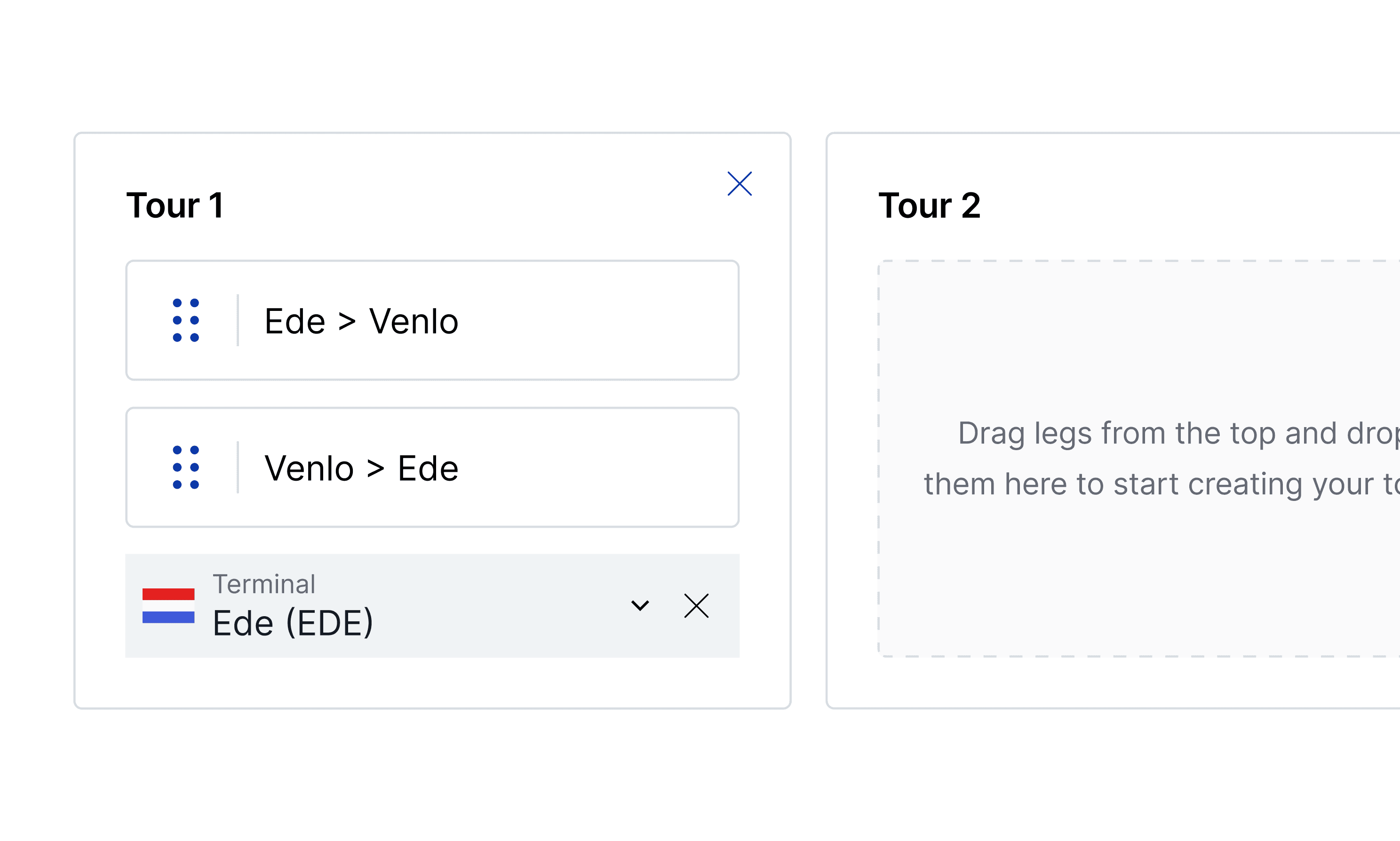Click the 'Ede > Venlo' label text
Image resolution: width=1400 pixels, height=841 pixels.
361,321
